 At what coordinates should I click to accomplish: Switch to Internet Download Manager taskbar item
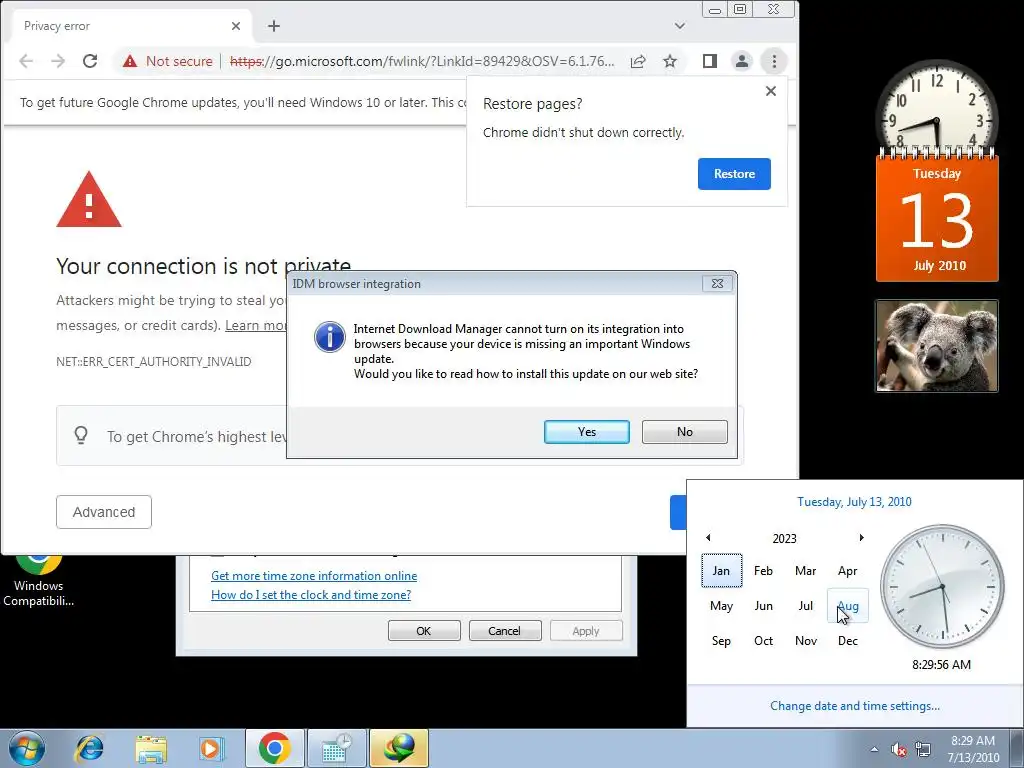(x=399, y=748)
